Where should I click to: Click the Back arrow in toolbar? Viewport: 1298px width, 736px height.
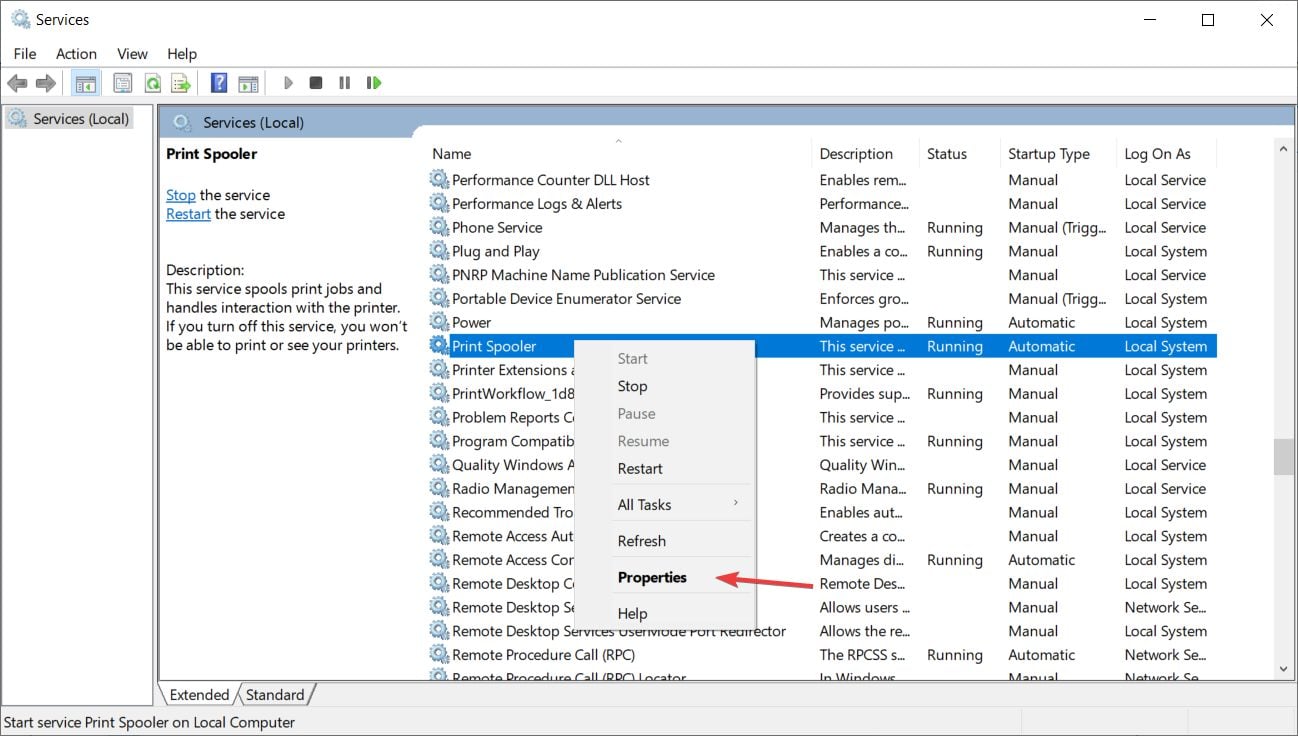click(x=17, y=83)
